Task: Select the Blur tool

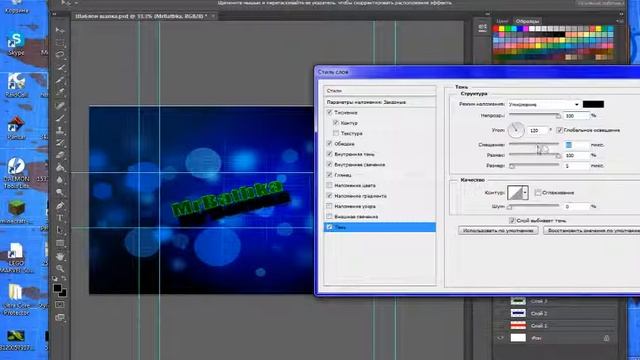Action: click(x=60, y=180)
